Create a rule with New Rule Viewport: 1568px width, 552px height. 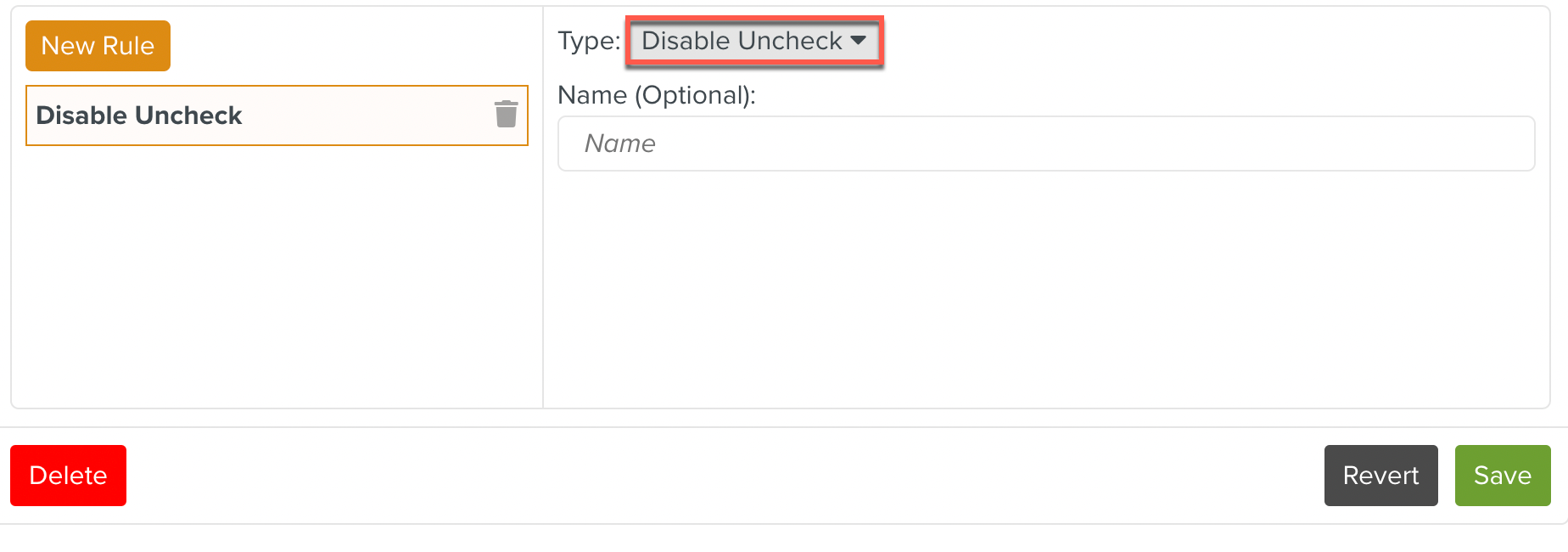pyautogui.click(x=98, y=46)
